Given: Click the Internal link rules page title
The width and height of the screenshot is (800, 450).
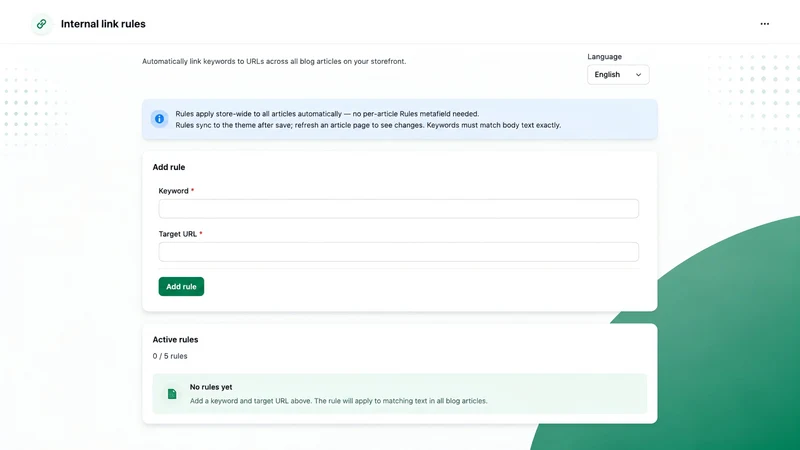Looking at the screenshot, I should pos(103,24).
